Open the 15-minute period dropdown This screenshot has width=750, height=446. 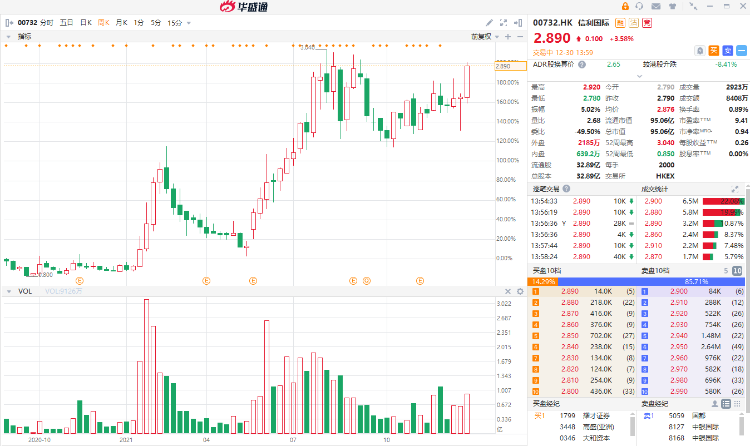pos(177,22)
